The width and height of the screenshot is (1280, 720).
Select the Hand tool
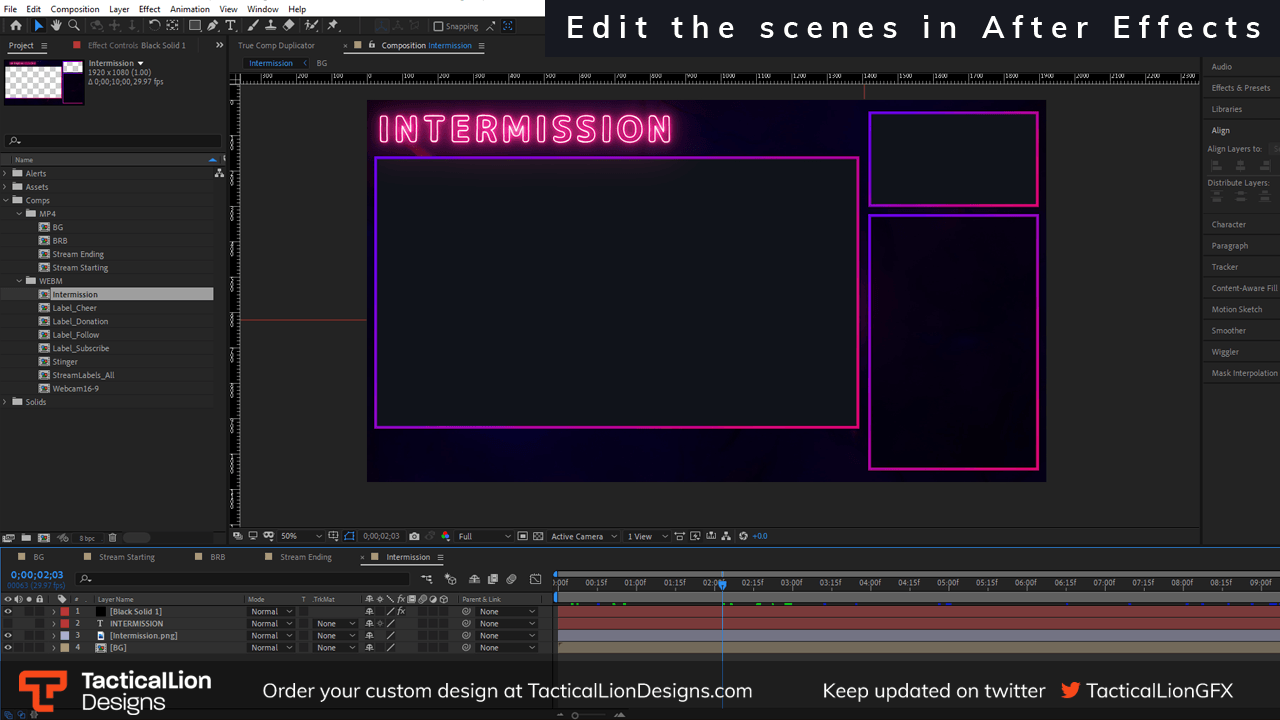56,25
